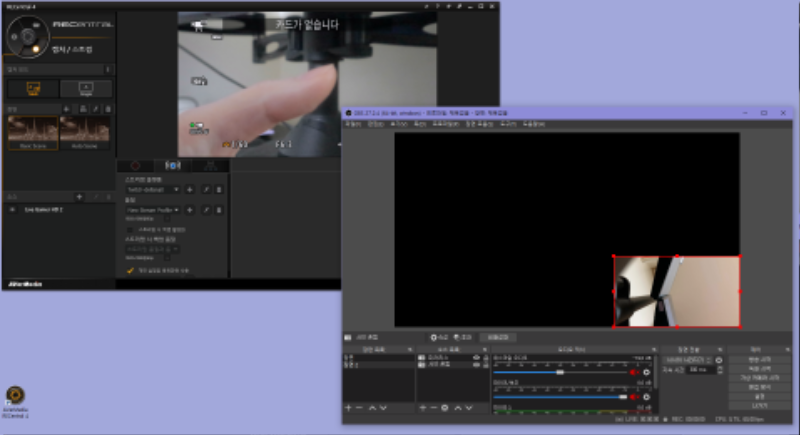
Task: Add a source in OBS sources panel
Action: click(422, 408)
